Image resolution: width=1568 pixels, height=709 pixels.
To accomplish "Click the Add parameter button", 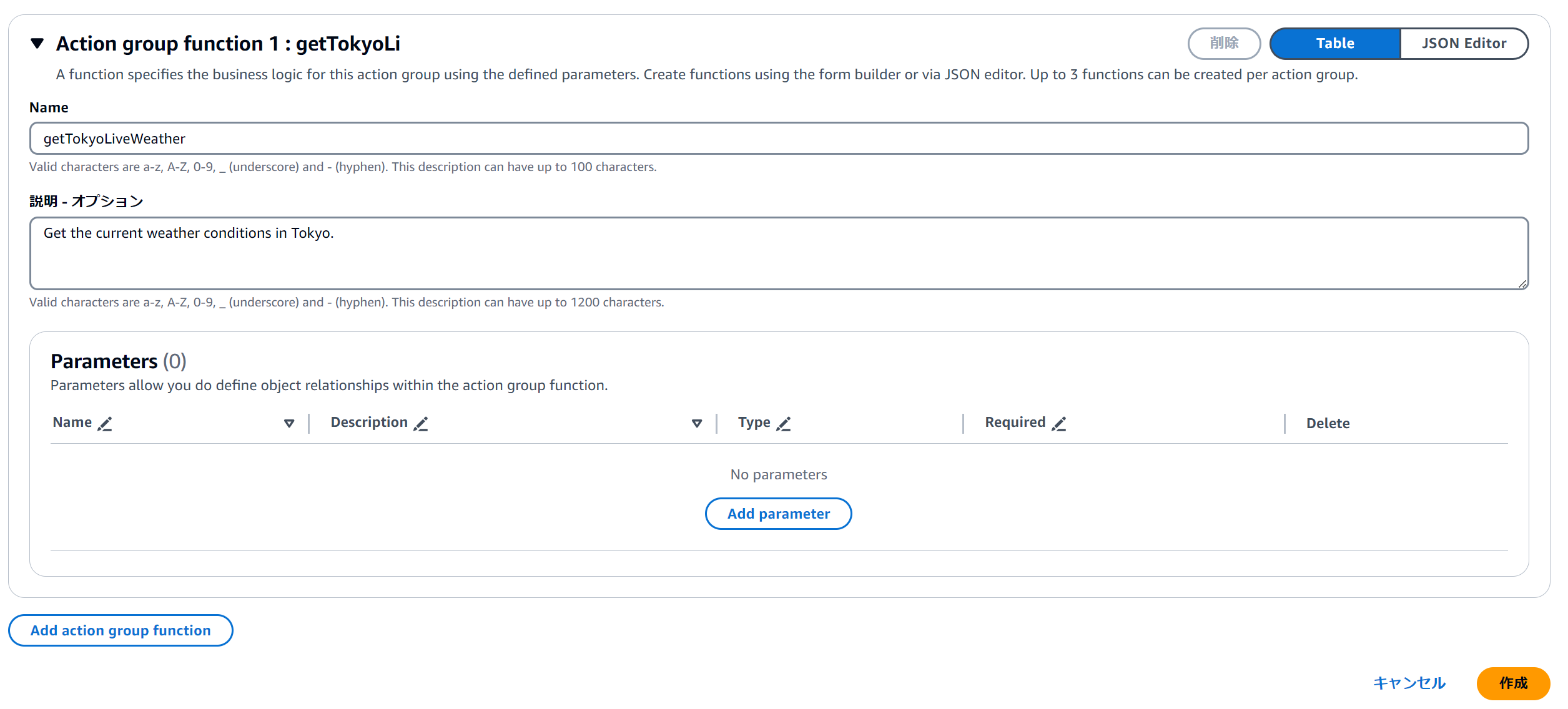I will pos(778,514).
